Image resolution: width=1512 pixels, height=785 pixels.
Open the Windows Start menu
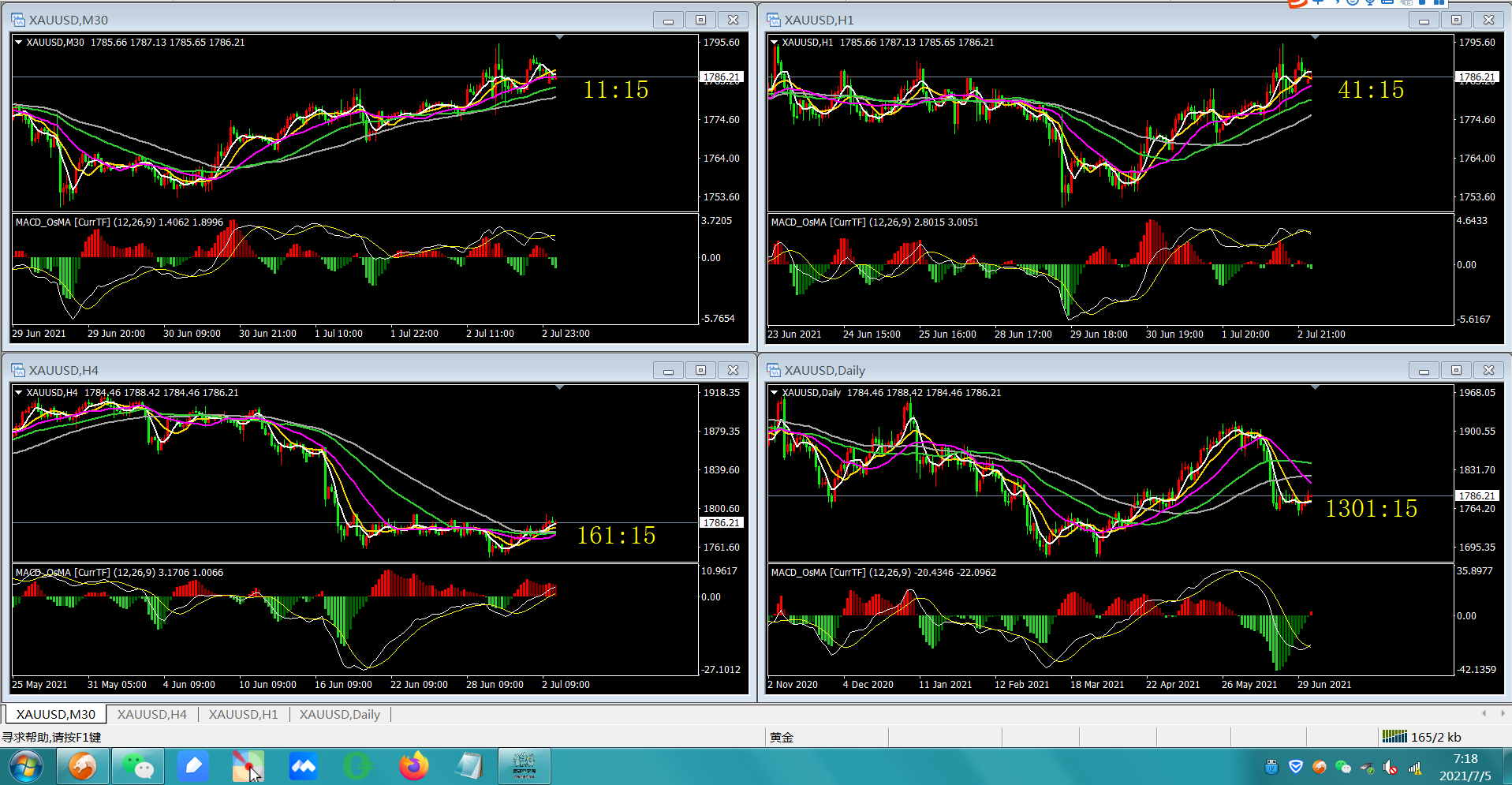26,766
